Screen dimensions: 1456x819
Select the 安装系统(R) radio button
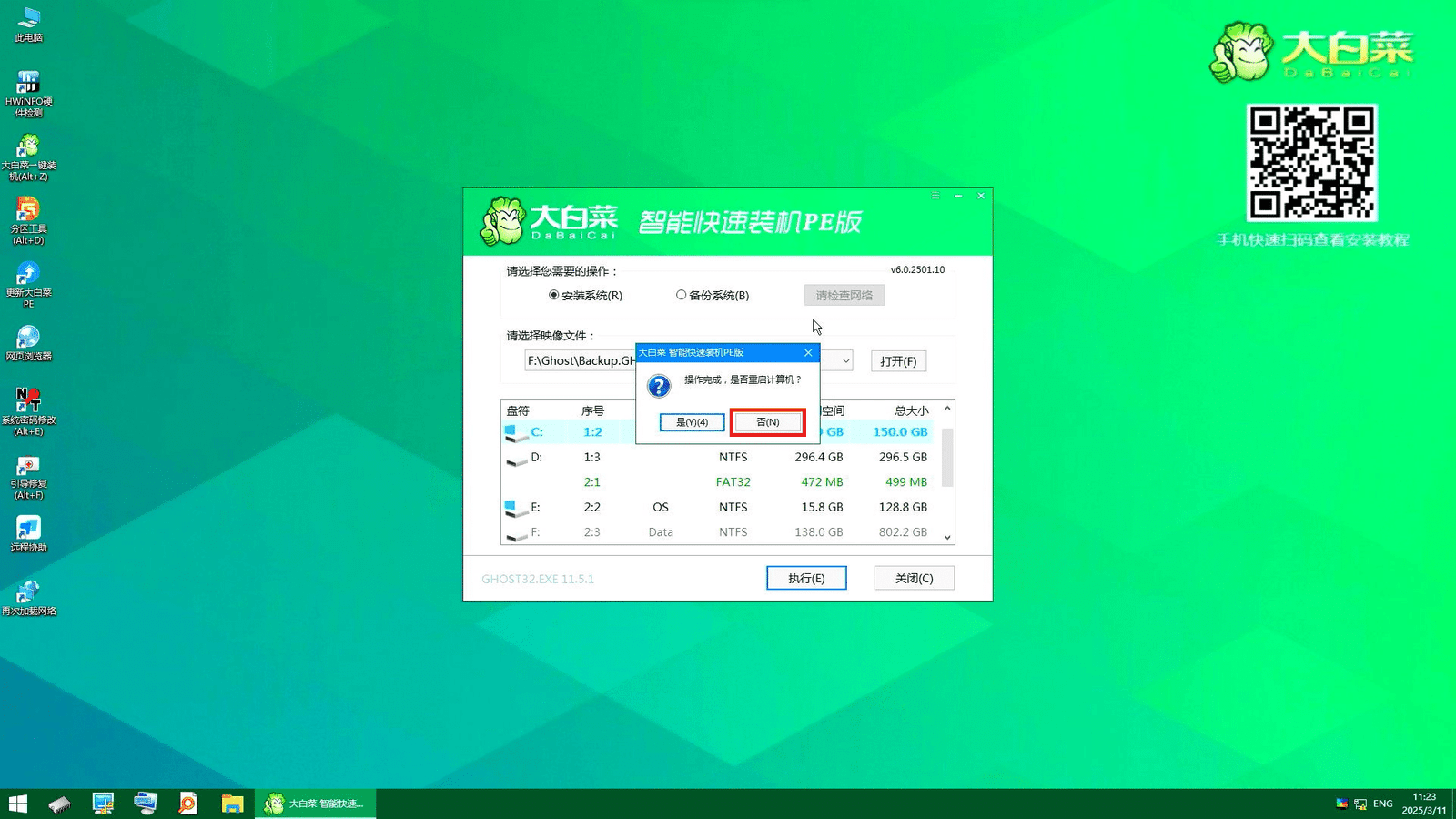point(586,295)
